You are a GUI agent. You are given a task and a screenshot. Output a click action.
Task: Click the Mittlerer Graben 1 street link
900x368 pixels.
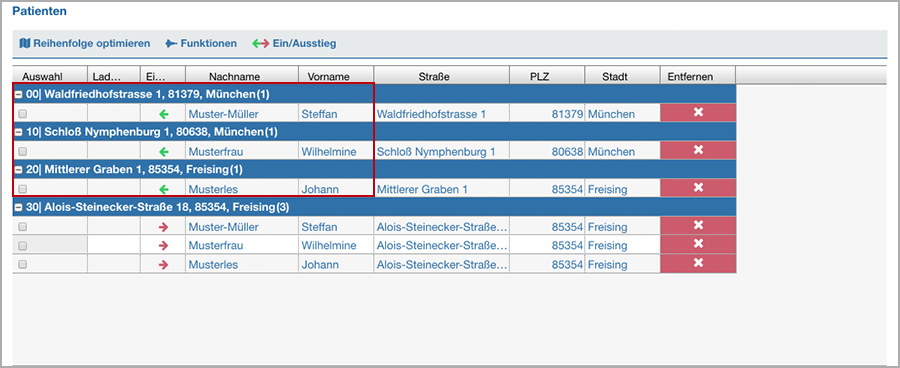(422, 189)
